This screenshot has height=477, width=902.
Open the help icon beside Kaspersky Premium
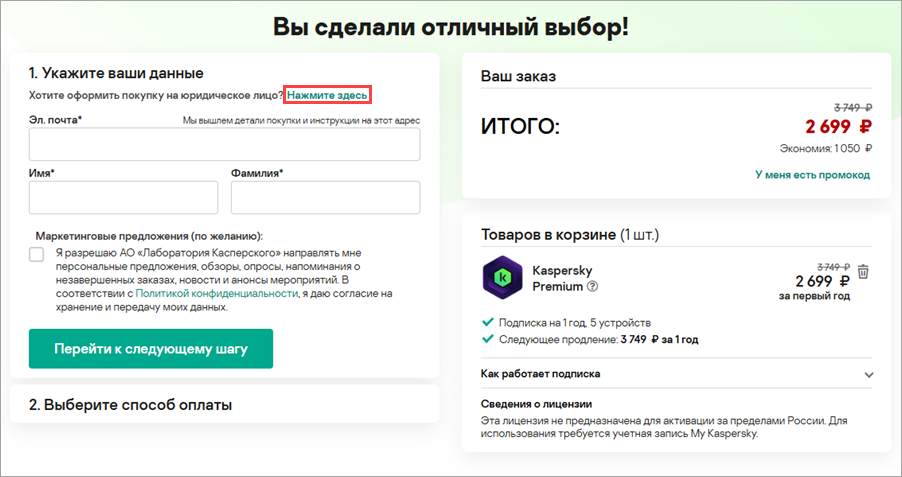[x=592, y=287]
